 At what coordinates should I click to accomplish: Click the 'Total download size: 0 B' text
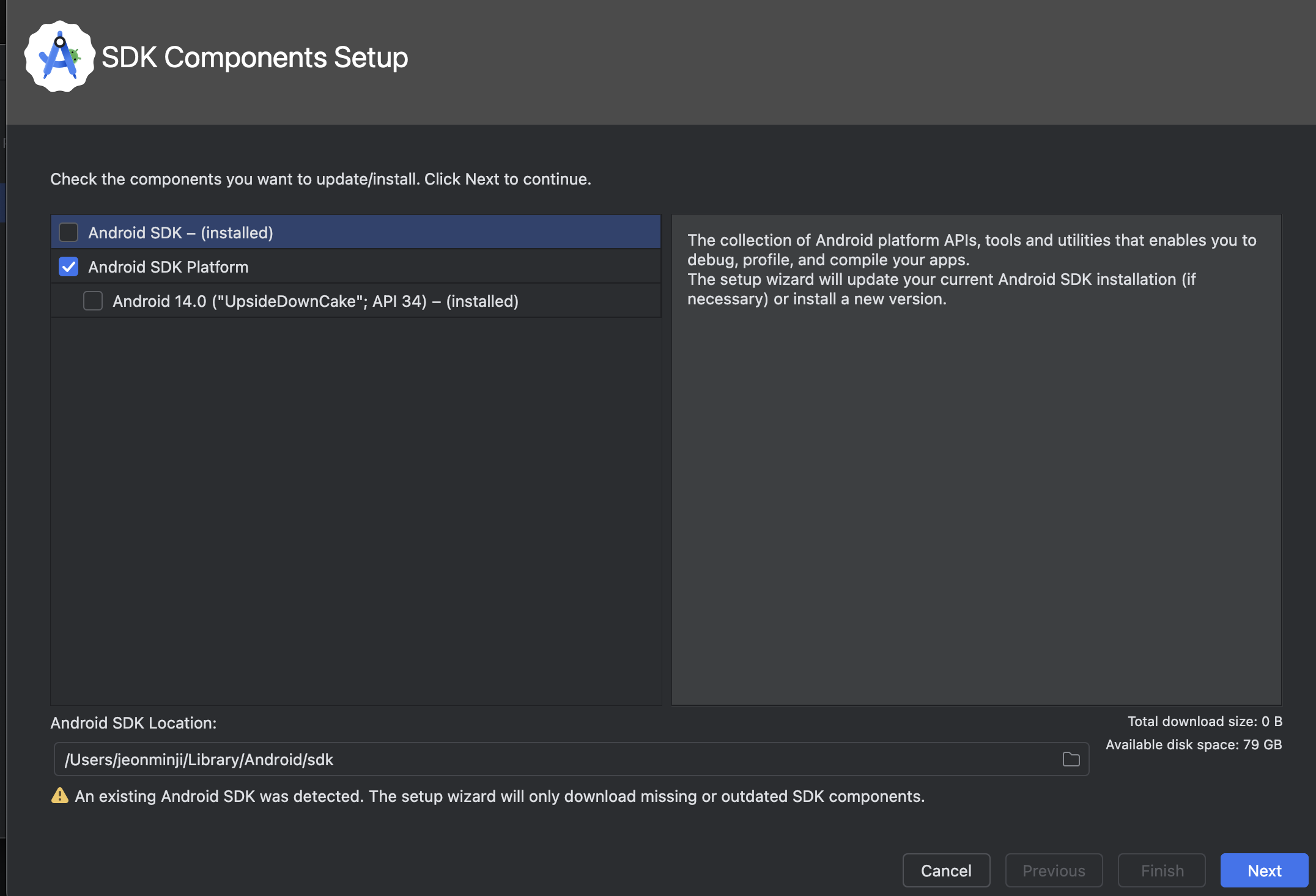[1205, 721]
